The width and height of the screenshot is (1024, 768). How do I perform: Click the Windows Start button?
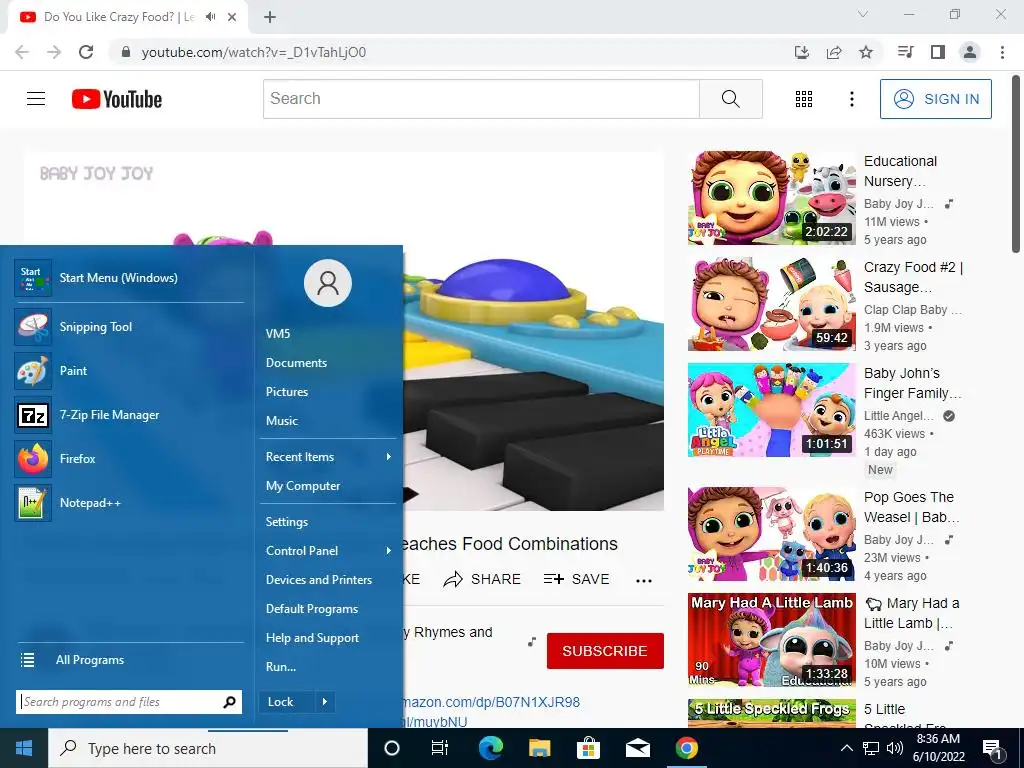(x=24, y=748)
